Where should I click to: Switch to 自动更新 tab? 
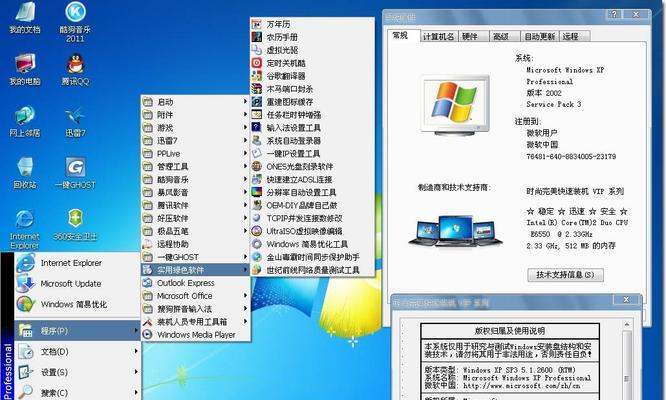(x=539, y=37)
